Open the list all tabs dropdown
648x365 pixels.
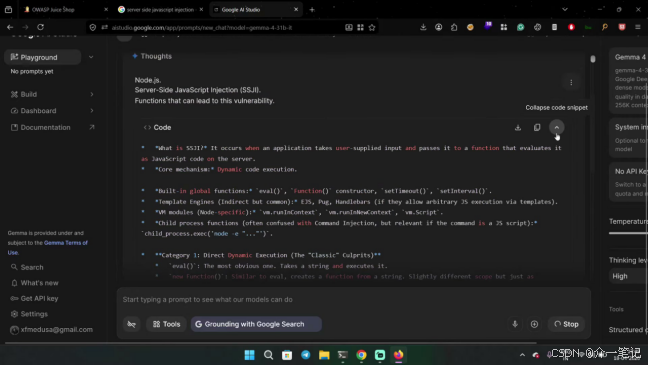click(x=565, y=10)
